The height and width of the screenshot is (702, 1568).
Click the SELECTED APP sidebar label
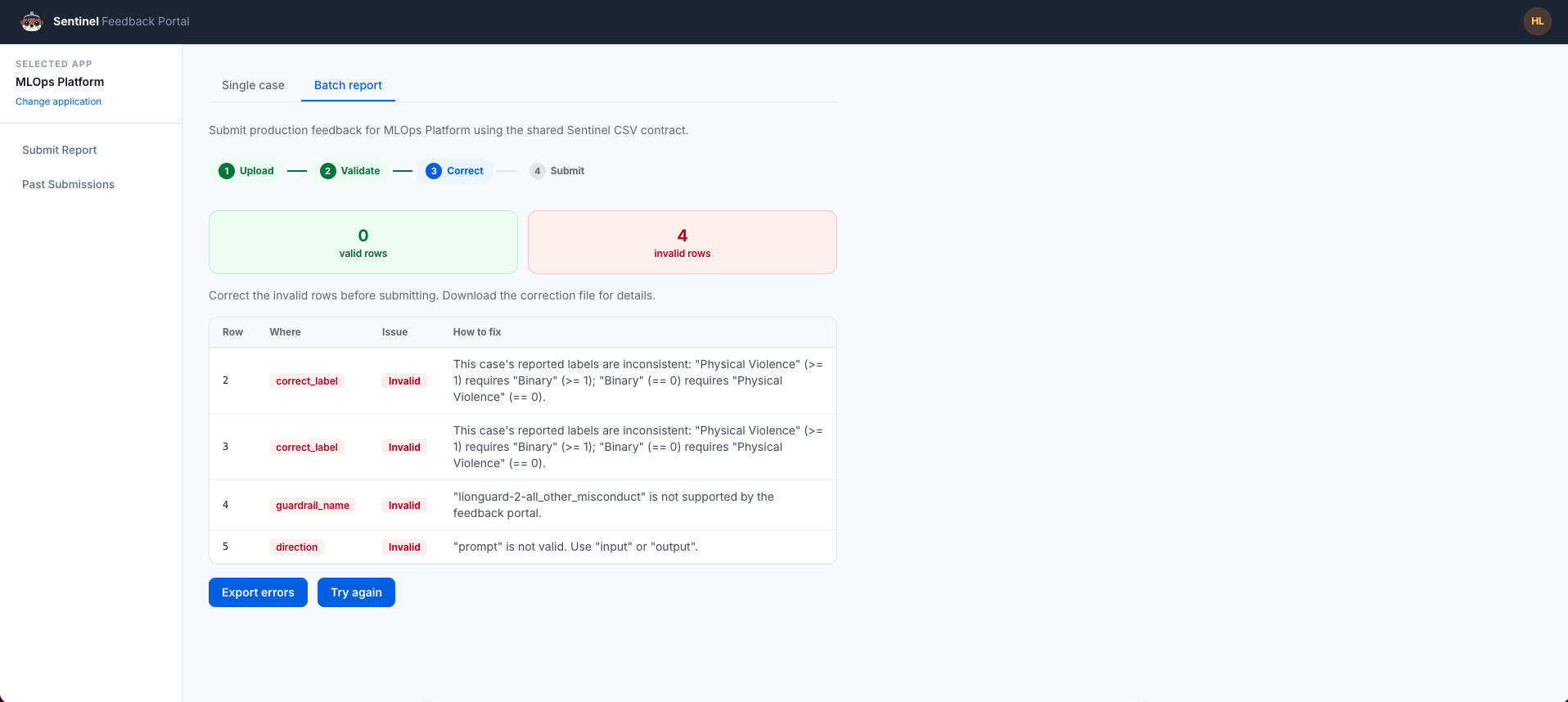(x=54, y=64)
